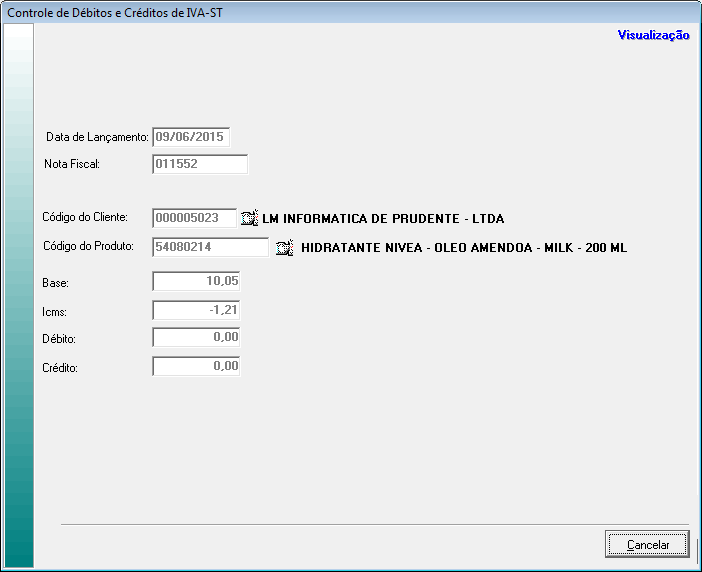
Task: Click the Crédito amount field
Action: pos(197,367)
